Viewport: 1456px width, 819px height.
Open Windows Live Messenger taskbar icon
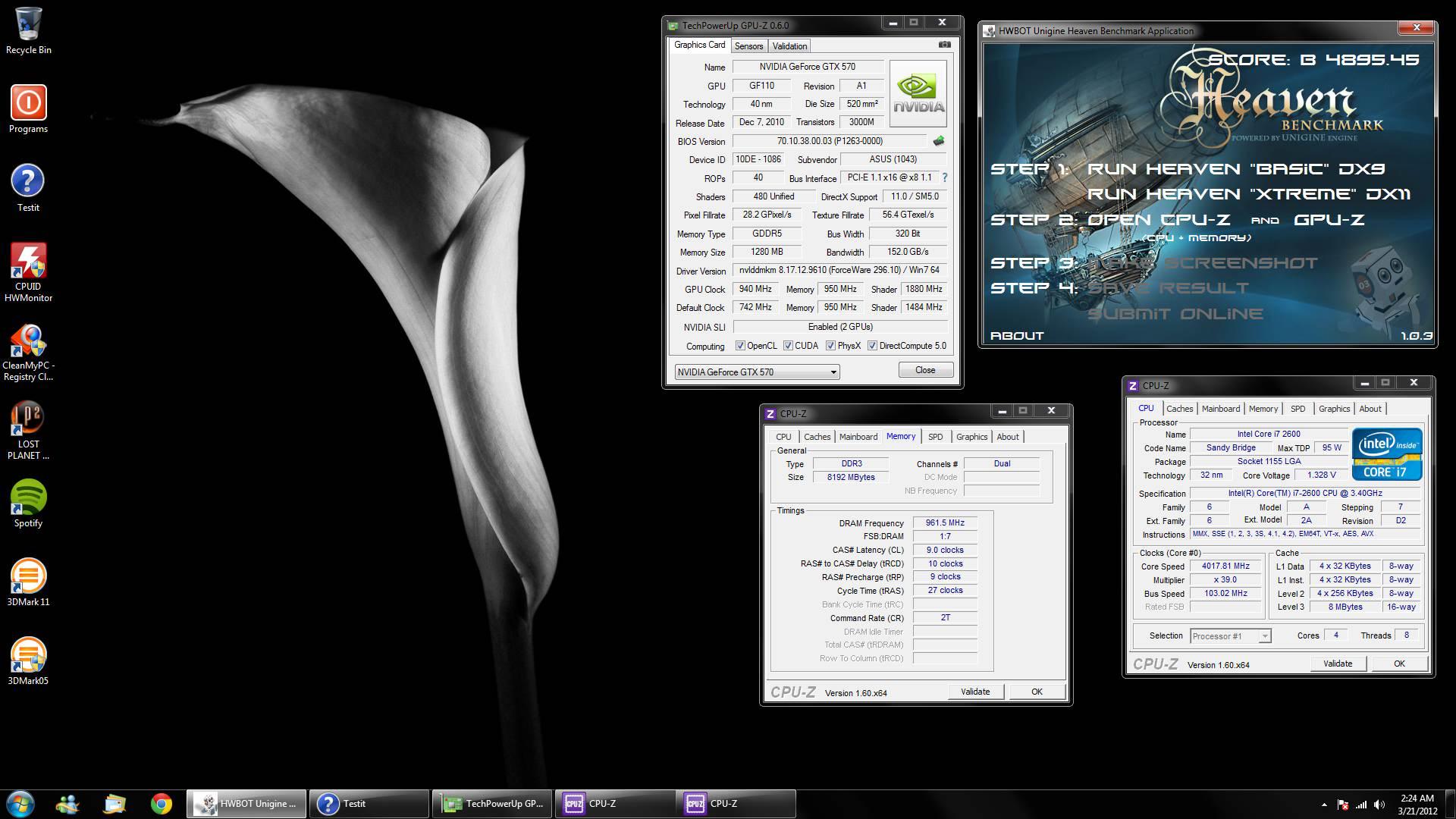(x=67, y=804)
